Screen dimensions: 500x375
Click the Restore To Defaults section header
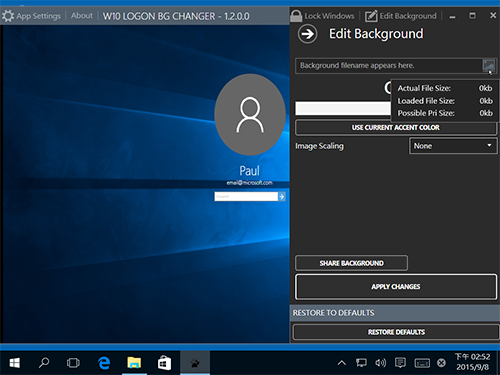tap(395, 313)
